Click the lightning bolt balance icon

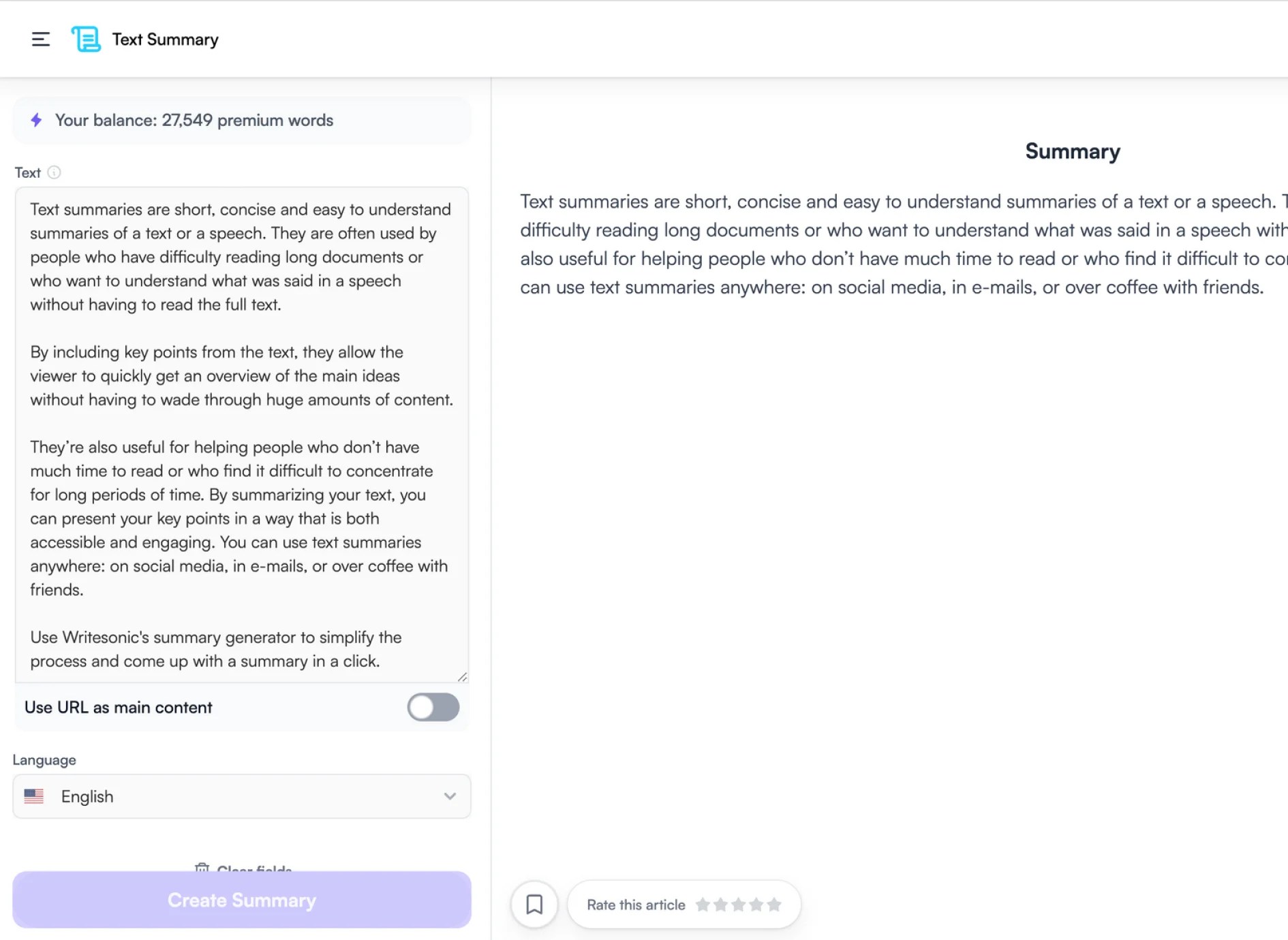tap(36, 120)
